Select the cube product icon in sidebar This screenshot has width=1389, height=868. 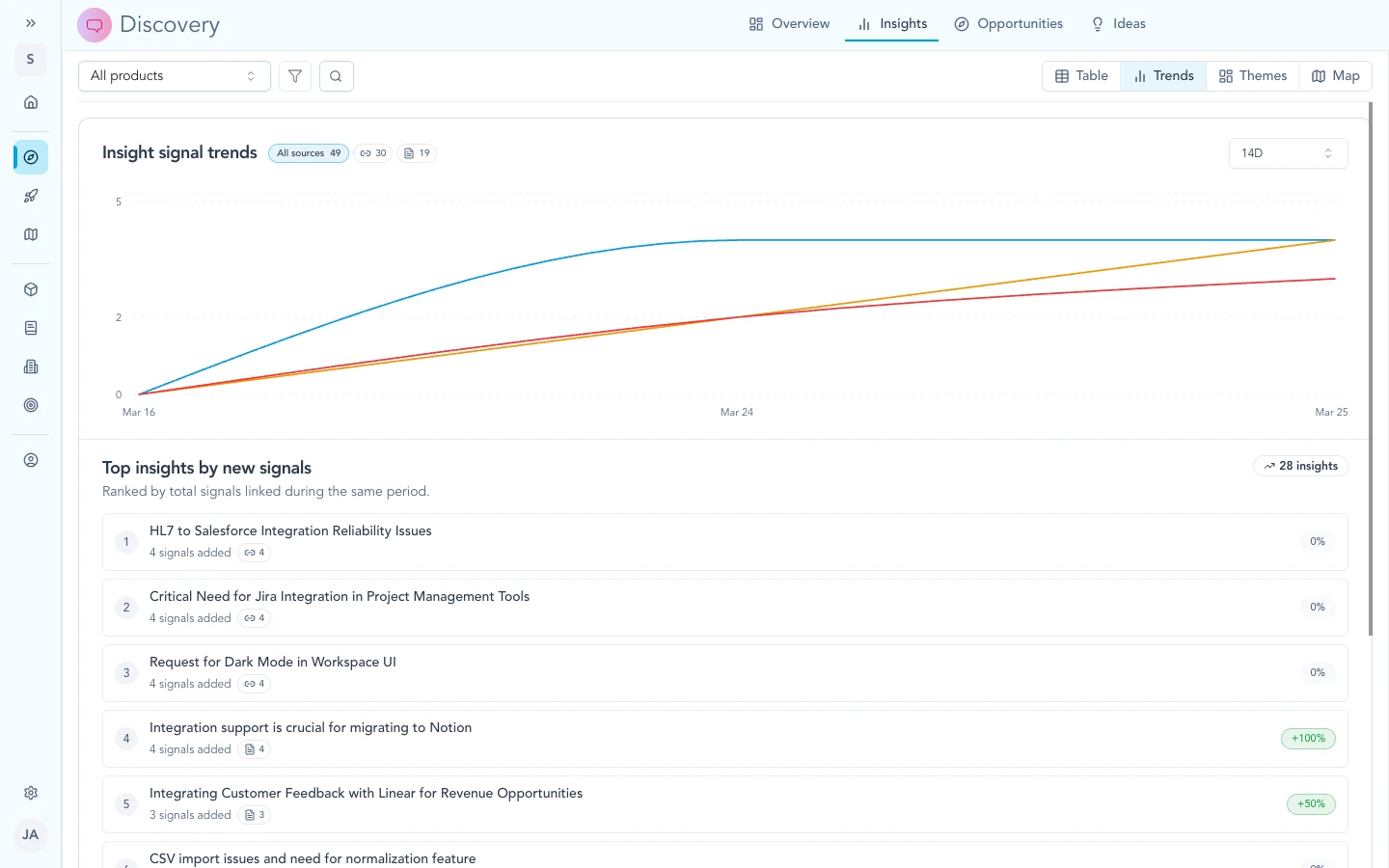(30, 288)
